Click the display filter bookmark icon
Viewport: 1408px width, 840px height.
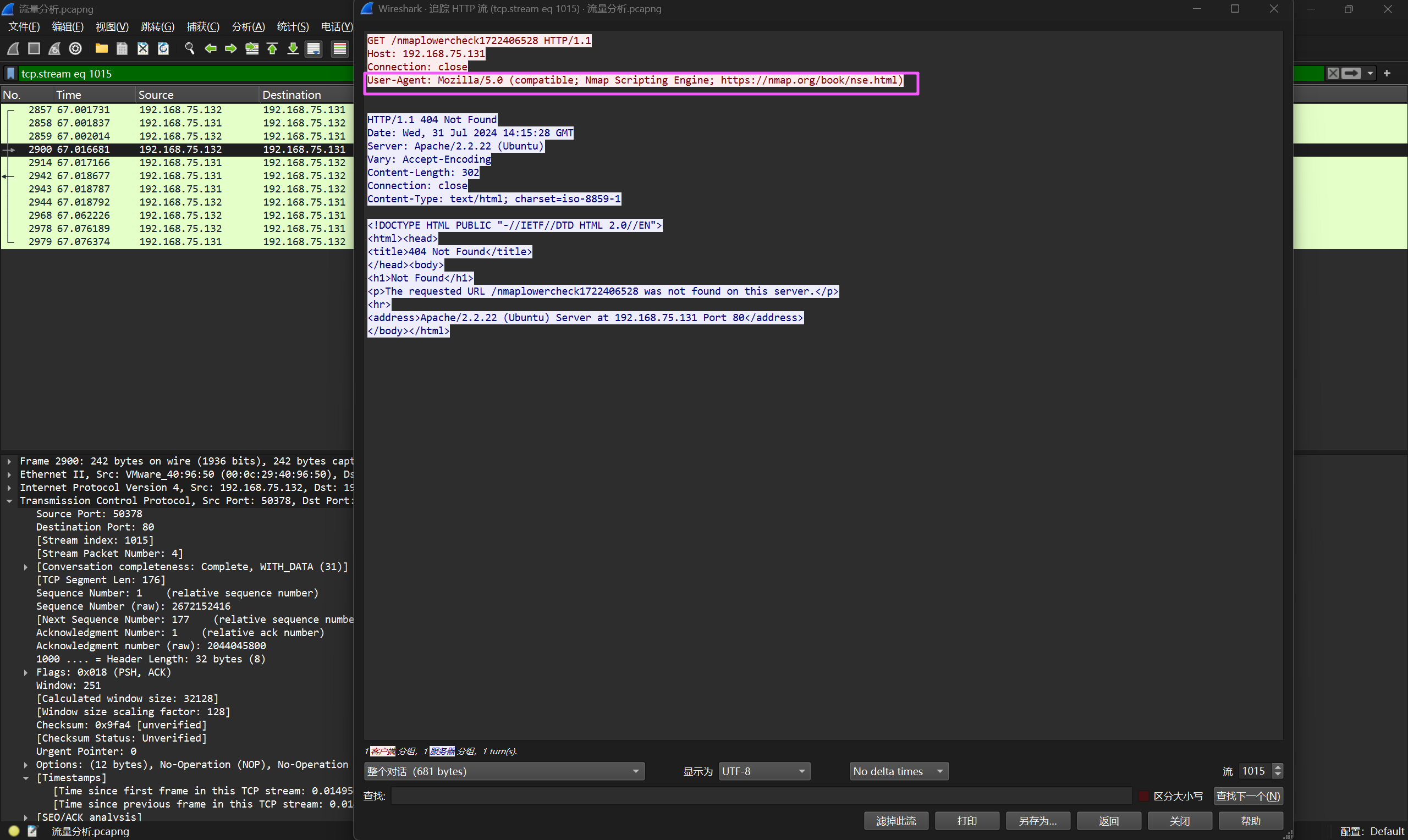click(x=11, y=74)
